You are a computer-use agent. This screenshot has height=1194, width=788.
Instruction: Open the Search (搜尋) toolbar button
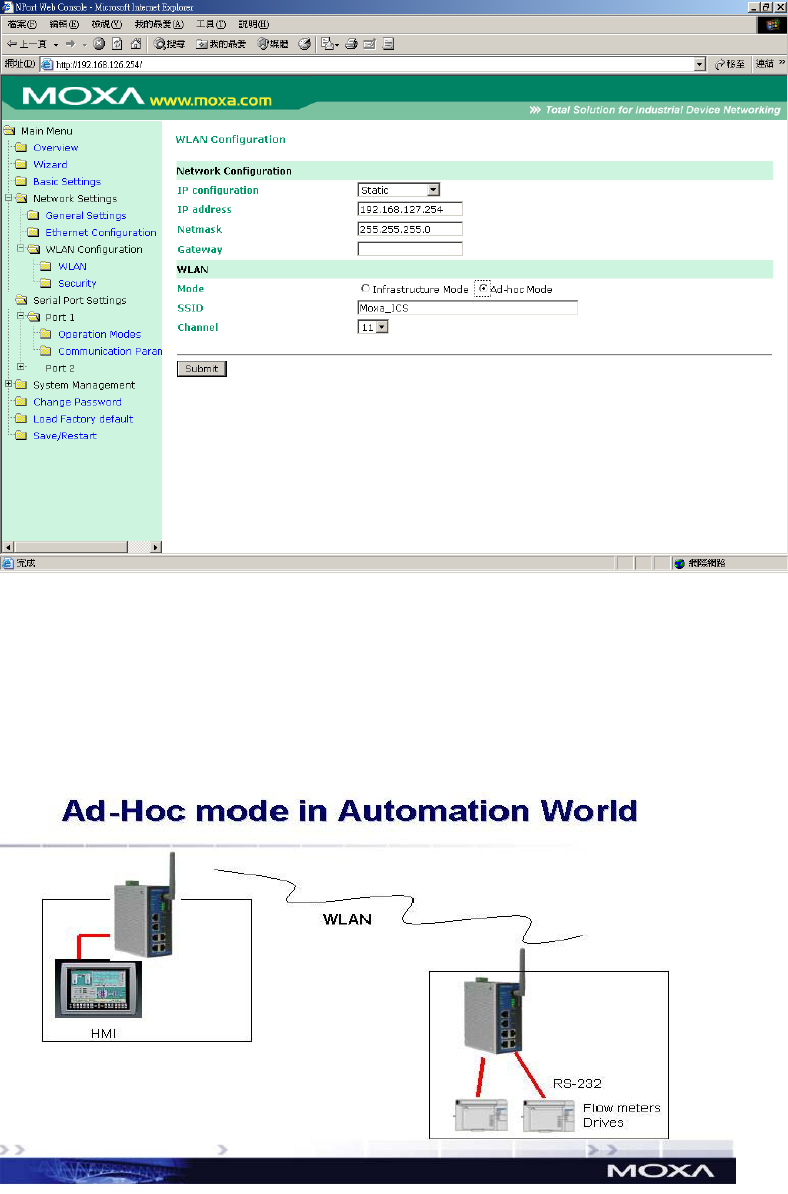(x=169, y=44)
